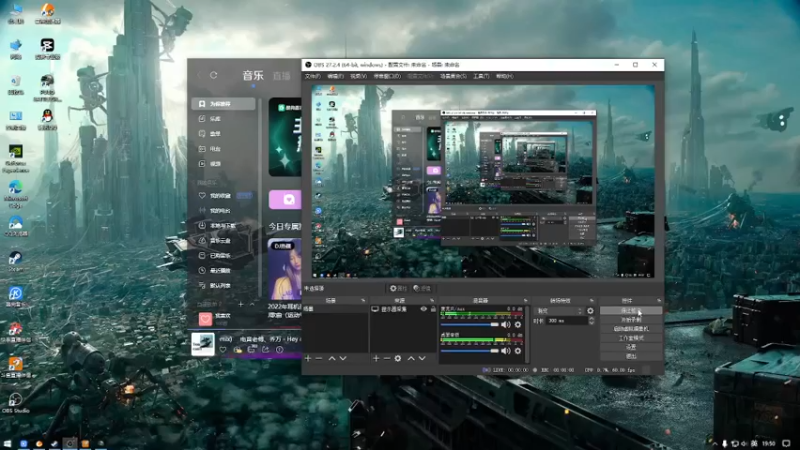
Task: Click the back arrow in the music app header
Action: [x=199, y=75]
